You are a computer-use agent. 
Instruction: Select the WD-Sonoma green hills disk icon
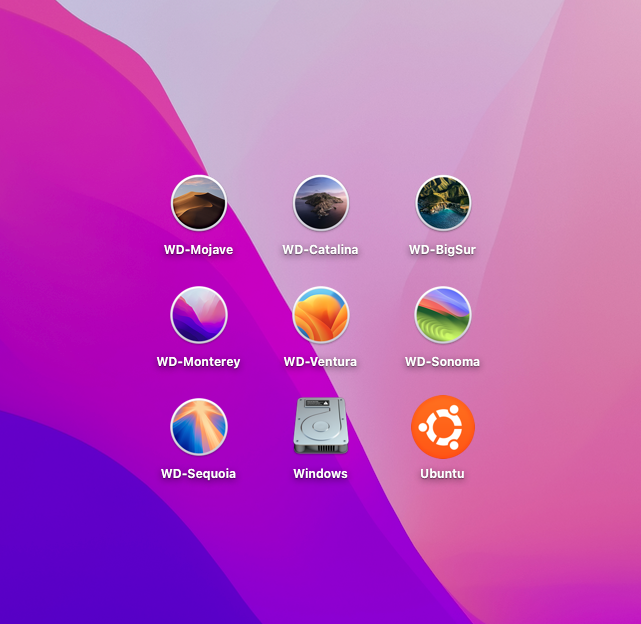[443, 314]
